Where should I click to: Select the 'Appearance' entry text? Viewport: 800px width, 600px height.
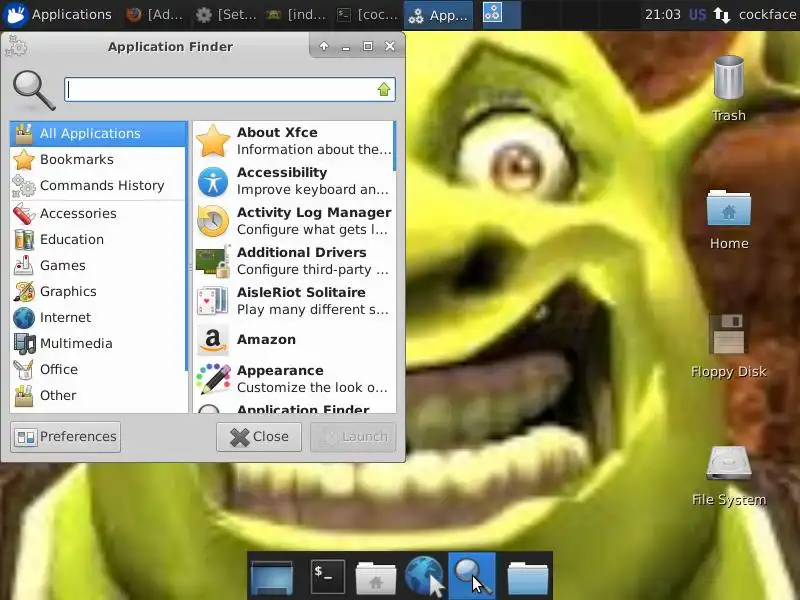pyautogui.click(x=280, y=371)
